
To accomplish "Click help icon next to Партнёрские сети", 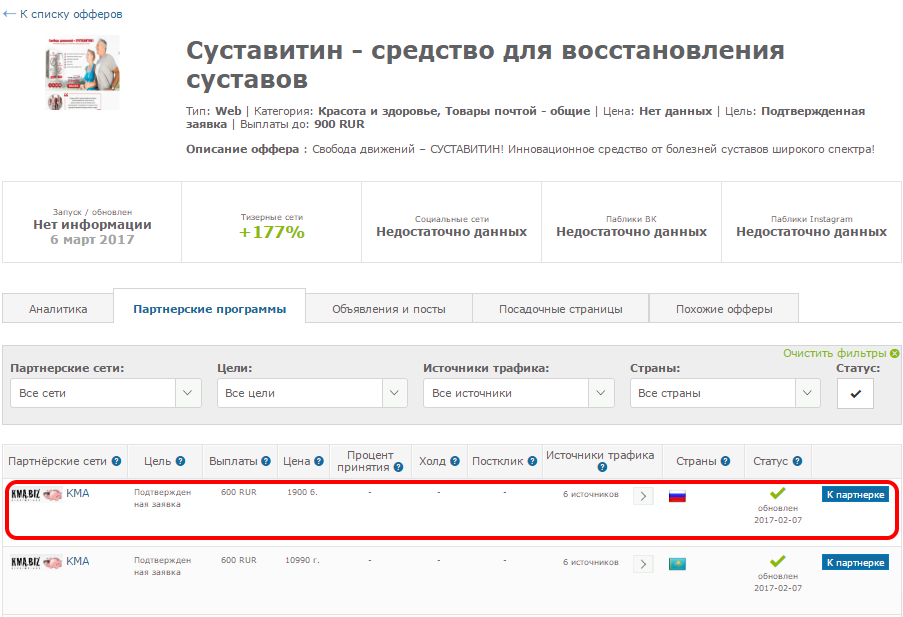I will coord(116,461).
